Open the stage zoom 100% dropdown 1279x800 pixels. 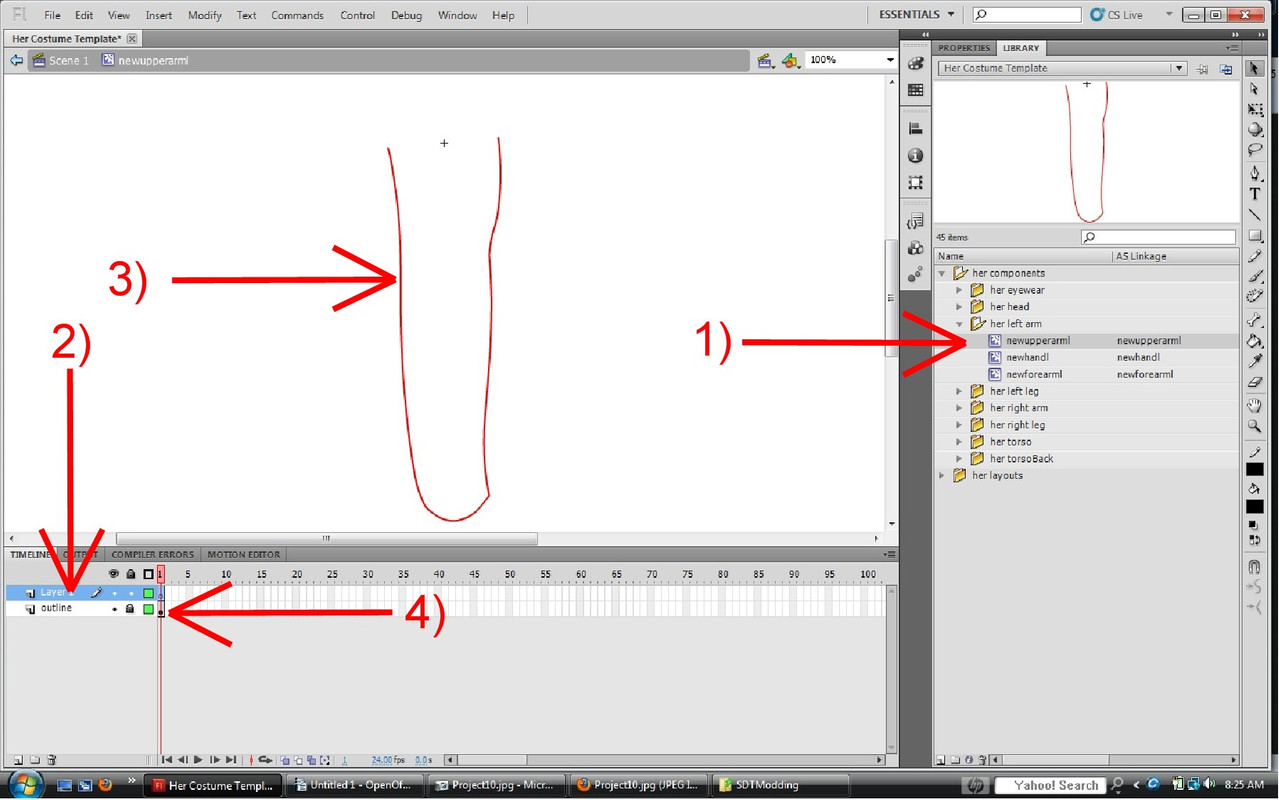pos(889,60)
